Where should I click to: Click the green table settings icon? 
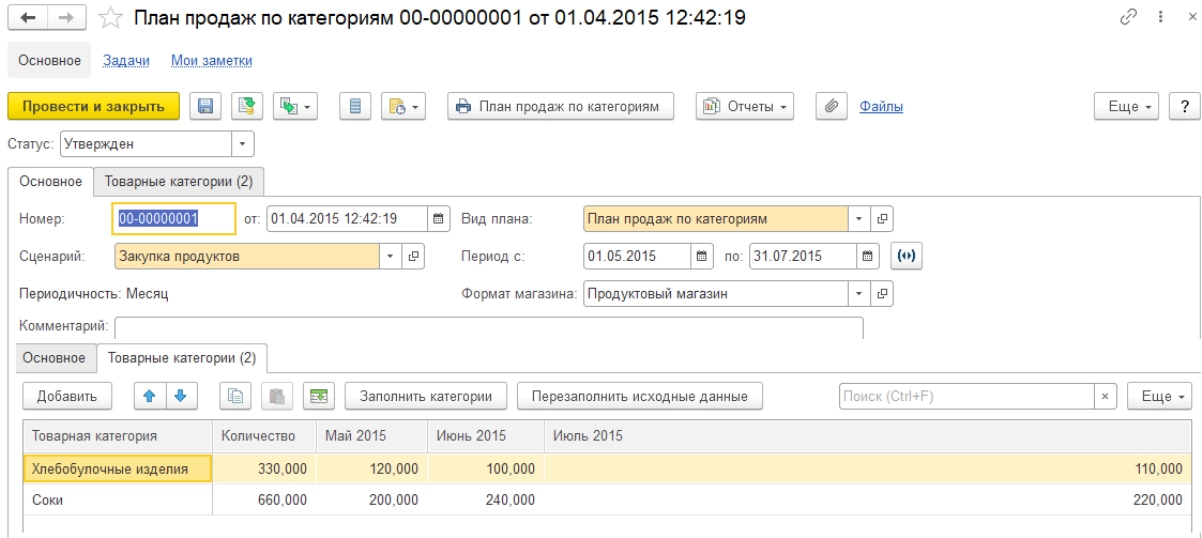point(320,396)
